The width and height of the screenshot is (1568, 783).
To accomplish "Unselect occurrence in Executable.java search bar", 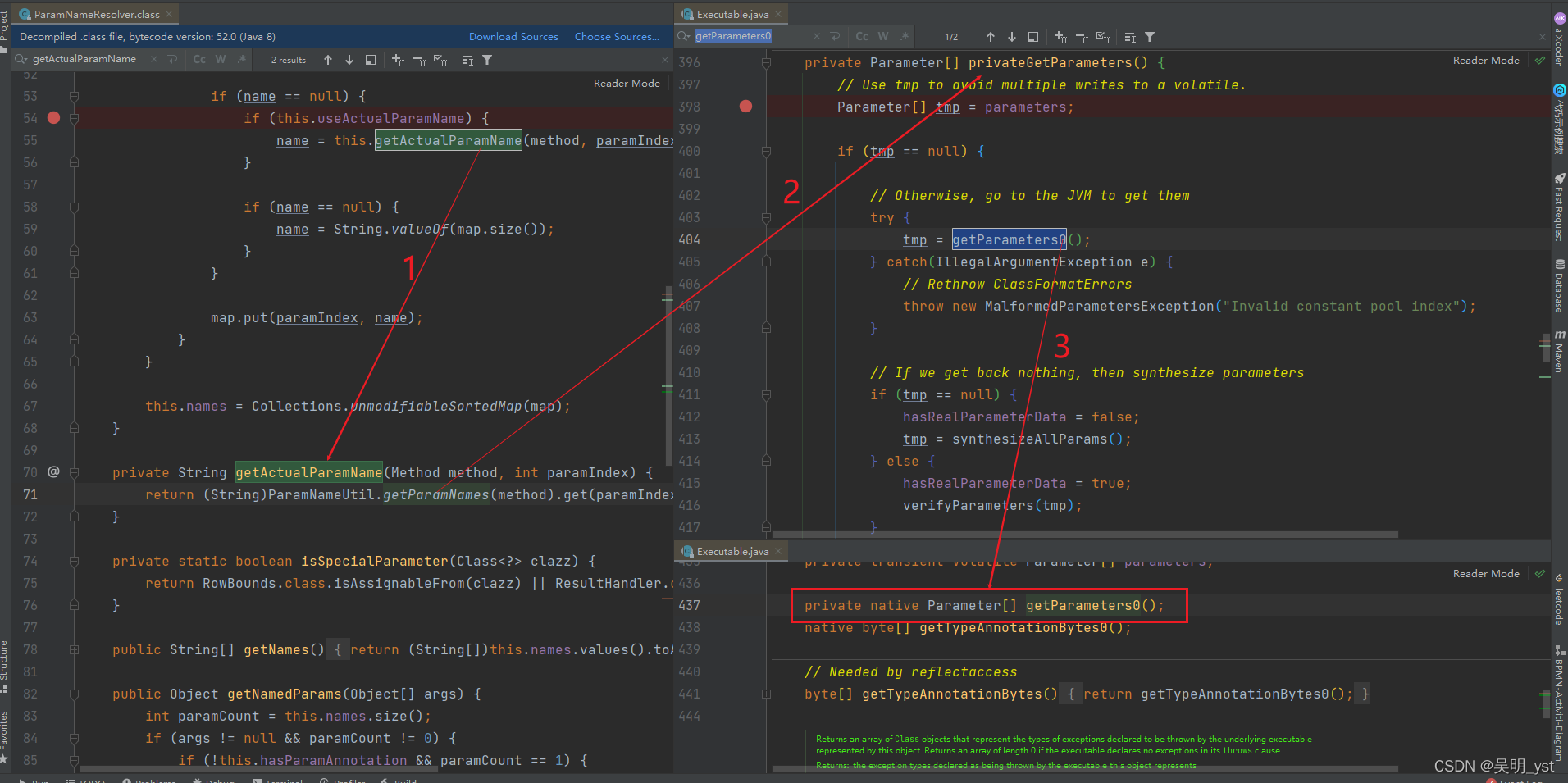I will [x=1082, y=37].
